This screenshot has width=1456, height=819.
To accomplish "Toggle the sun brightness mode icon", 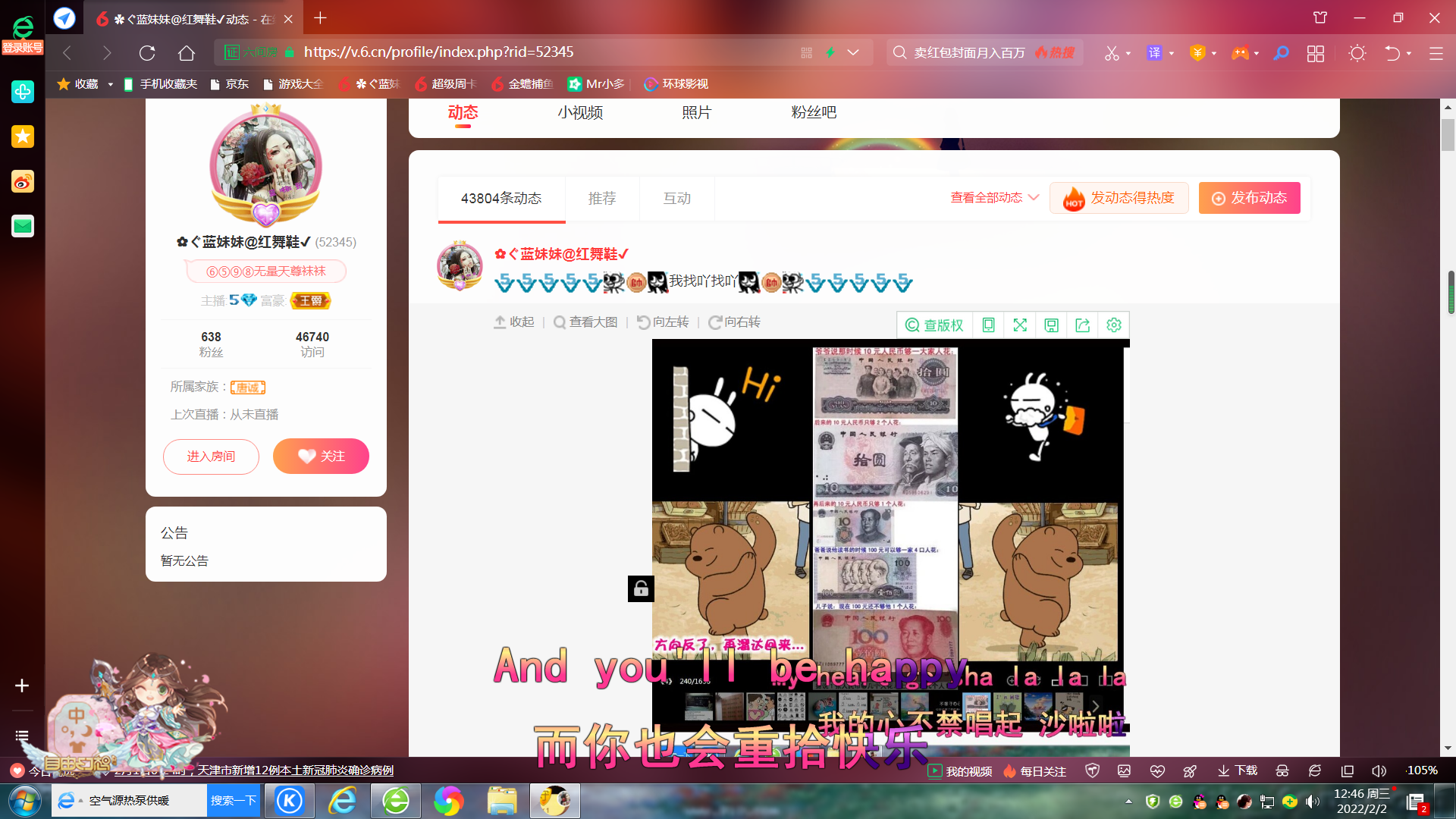I will pyautogui.click(x=1357, y=53).
